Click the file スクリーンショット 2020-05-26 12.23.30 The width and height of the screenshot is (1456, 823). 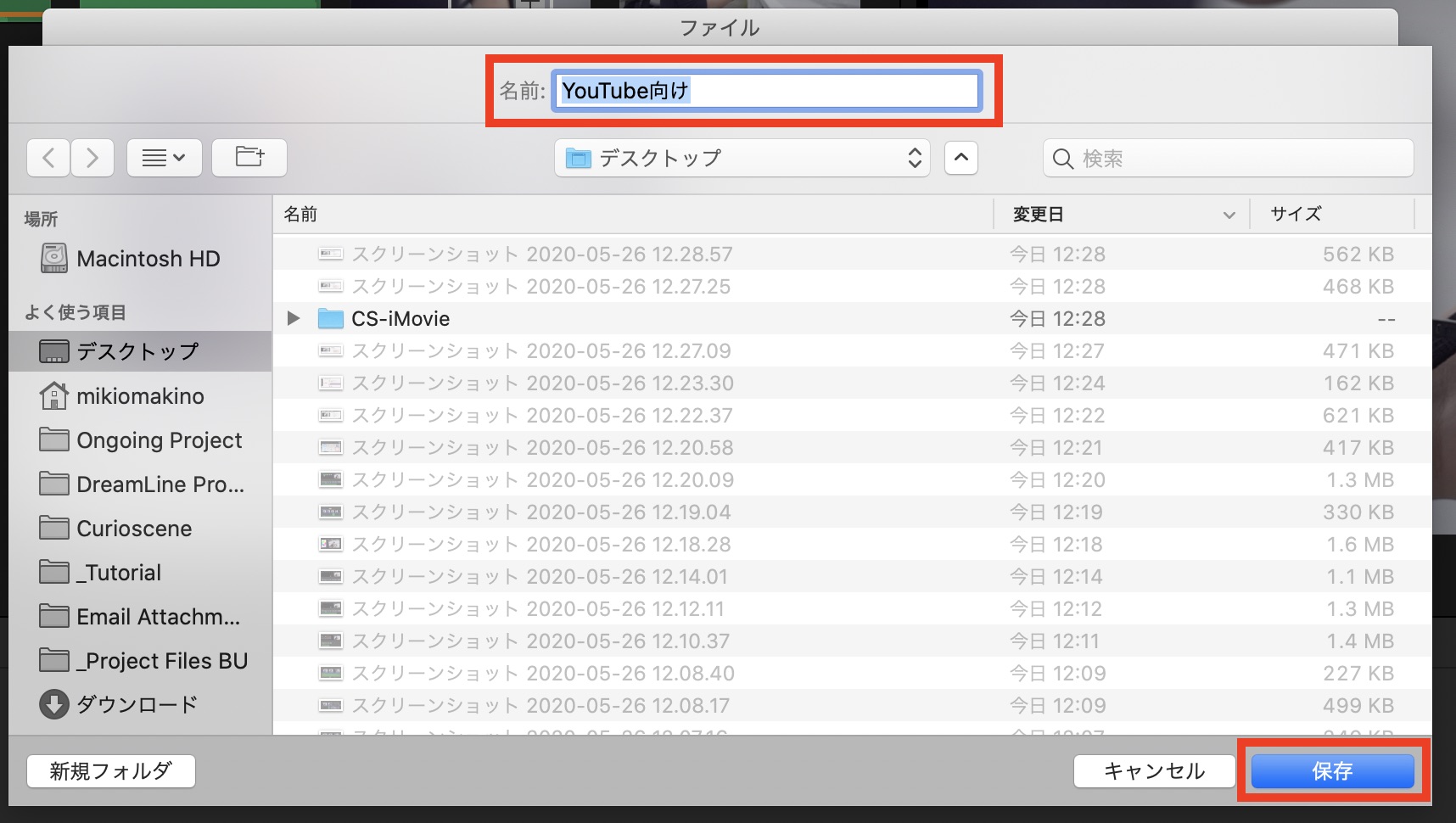point(852,383)
